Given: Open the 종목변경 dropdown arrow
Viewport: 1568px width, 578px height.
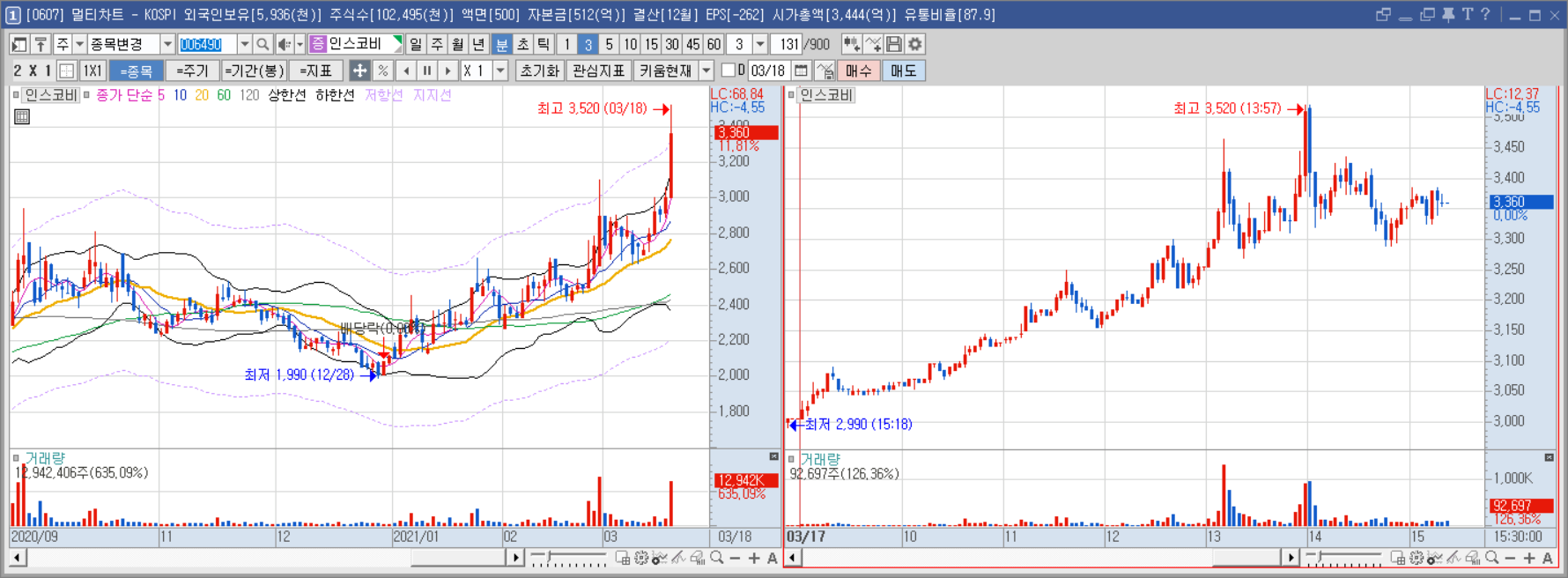Looking at the screenshot, I should [167, 44].
